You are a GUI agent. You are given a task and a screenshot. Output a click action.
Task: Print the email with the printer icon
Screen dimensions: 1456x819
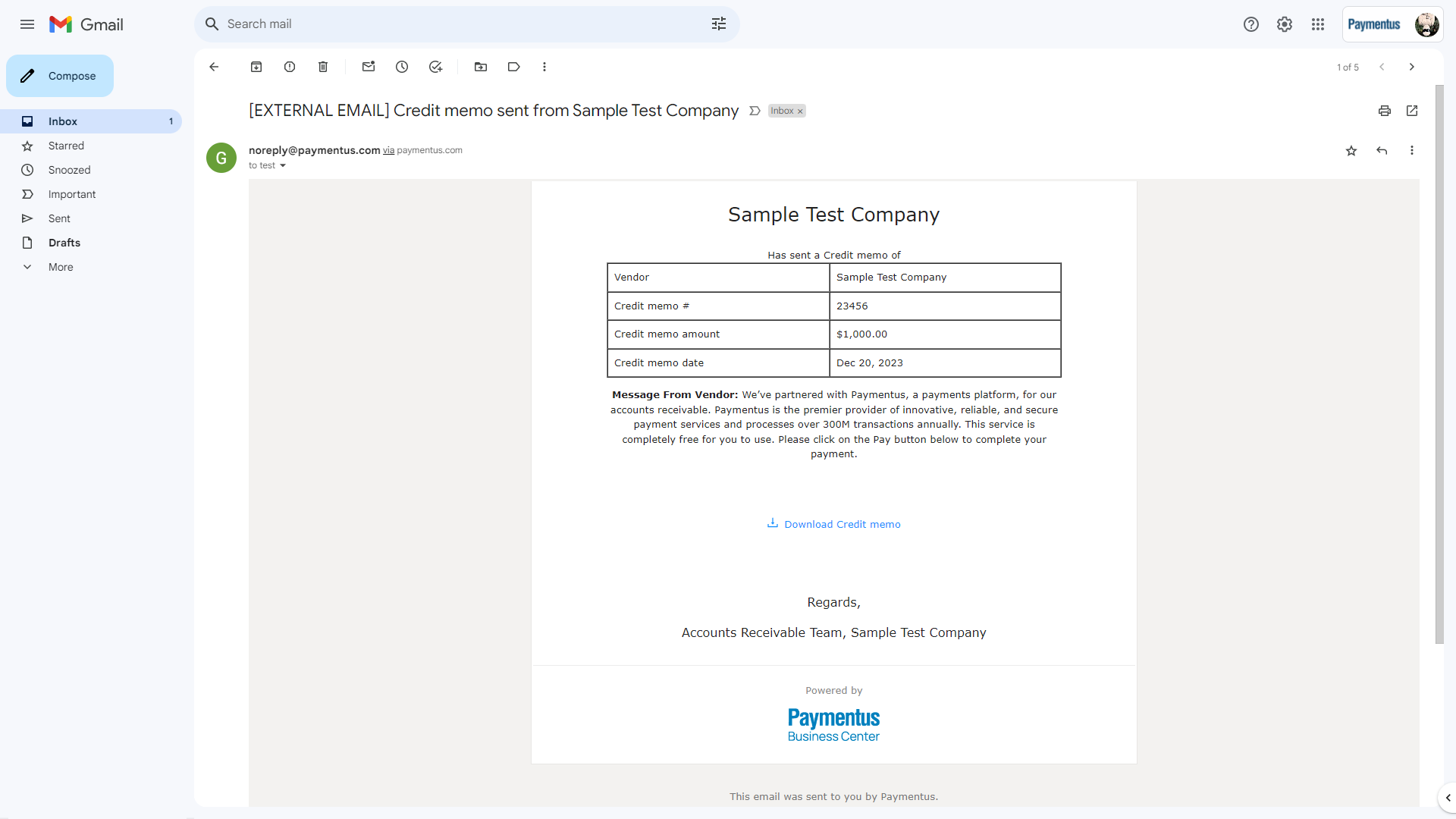1385,111
